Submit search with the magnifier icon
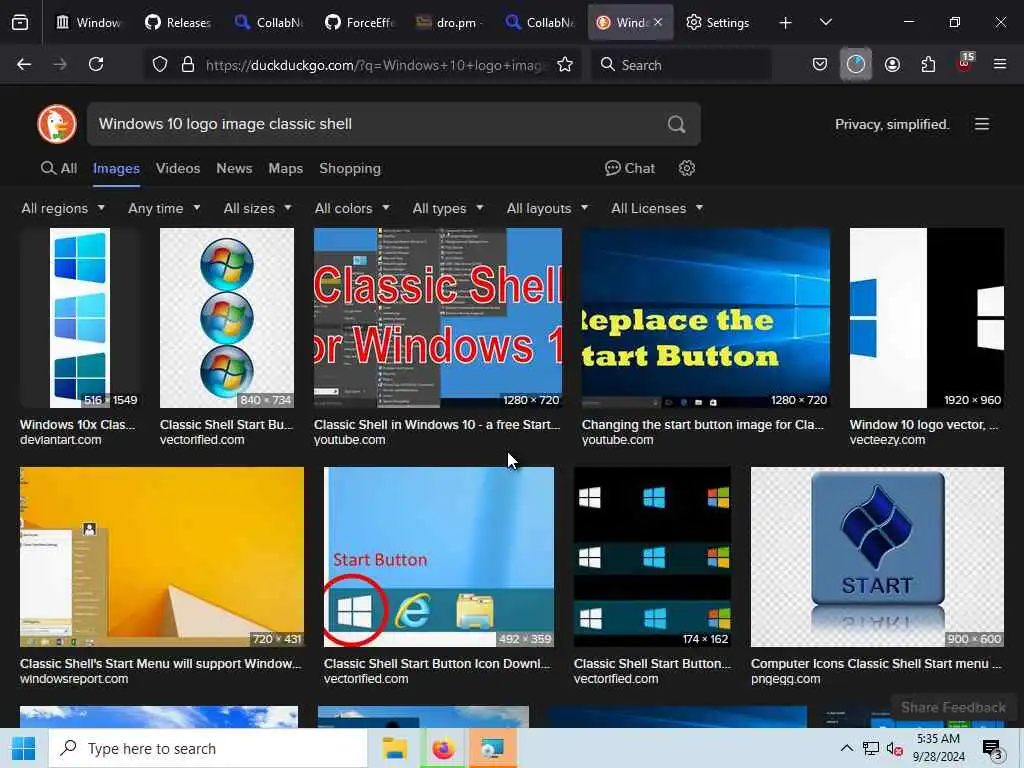Screen dimensions: 1024x768 [677, 124]
